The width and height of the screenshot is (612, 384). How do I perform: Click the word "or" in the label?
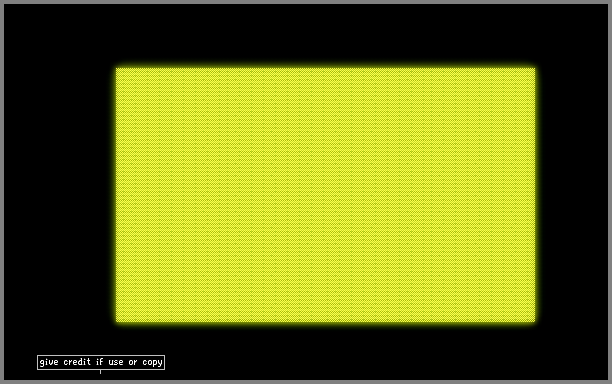point(133,363)
